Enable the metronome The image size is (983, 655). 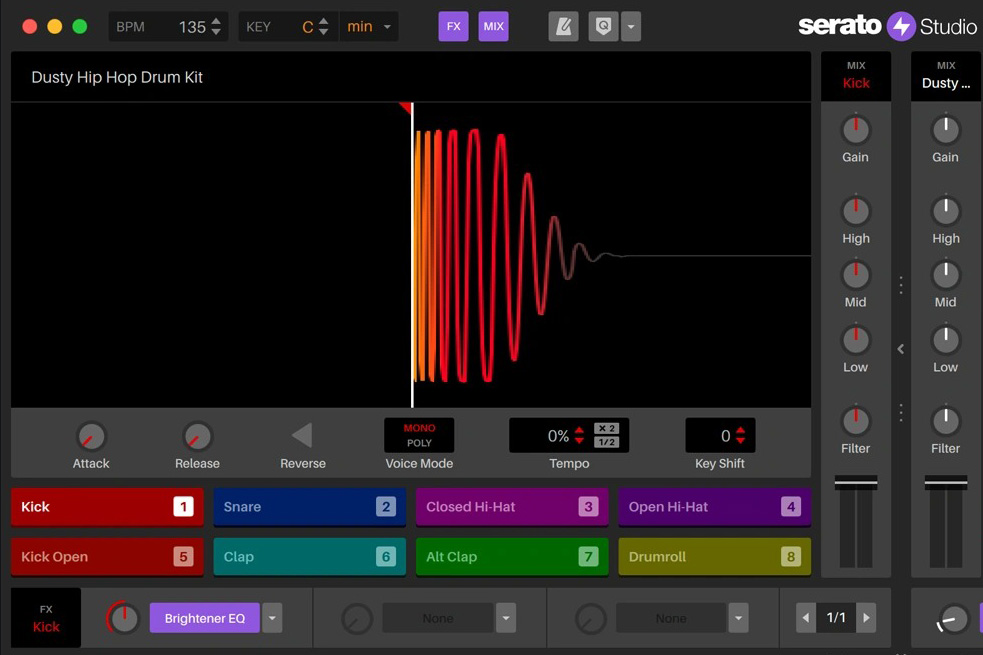pyautogui.click(x=563, y=26)
